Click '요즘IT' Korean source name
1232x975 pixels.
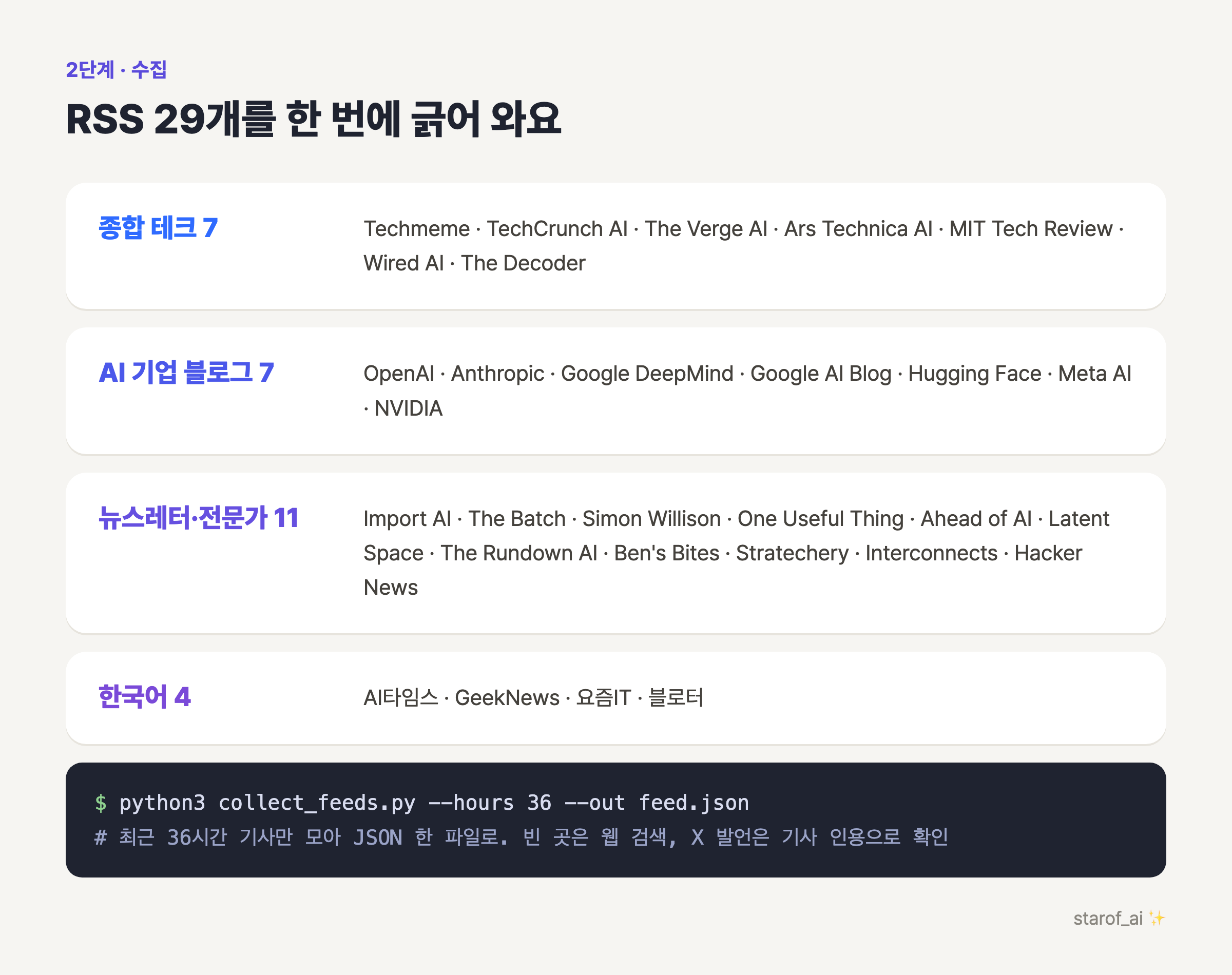[x=604, y=697]
